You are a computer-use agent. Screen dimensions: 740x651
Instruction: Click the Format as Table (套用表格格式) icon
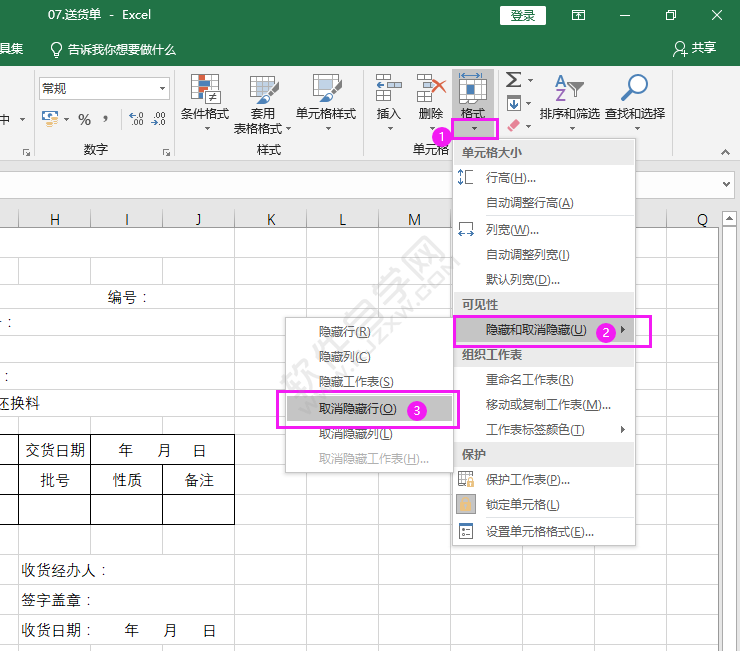(x=263, y=90)
